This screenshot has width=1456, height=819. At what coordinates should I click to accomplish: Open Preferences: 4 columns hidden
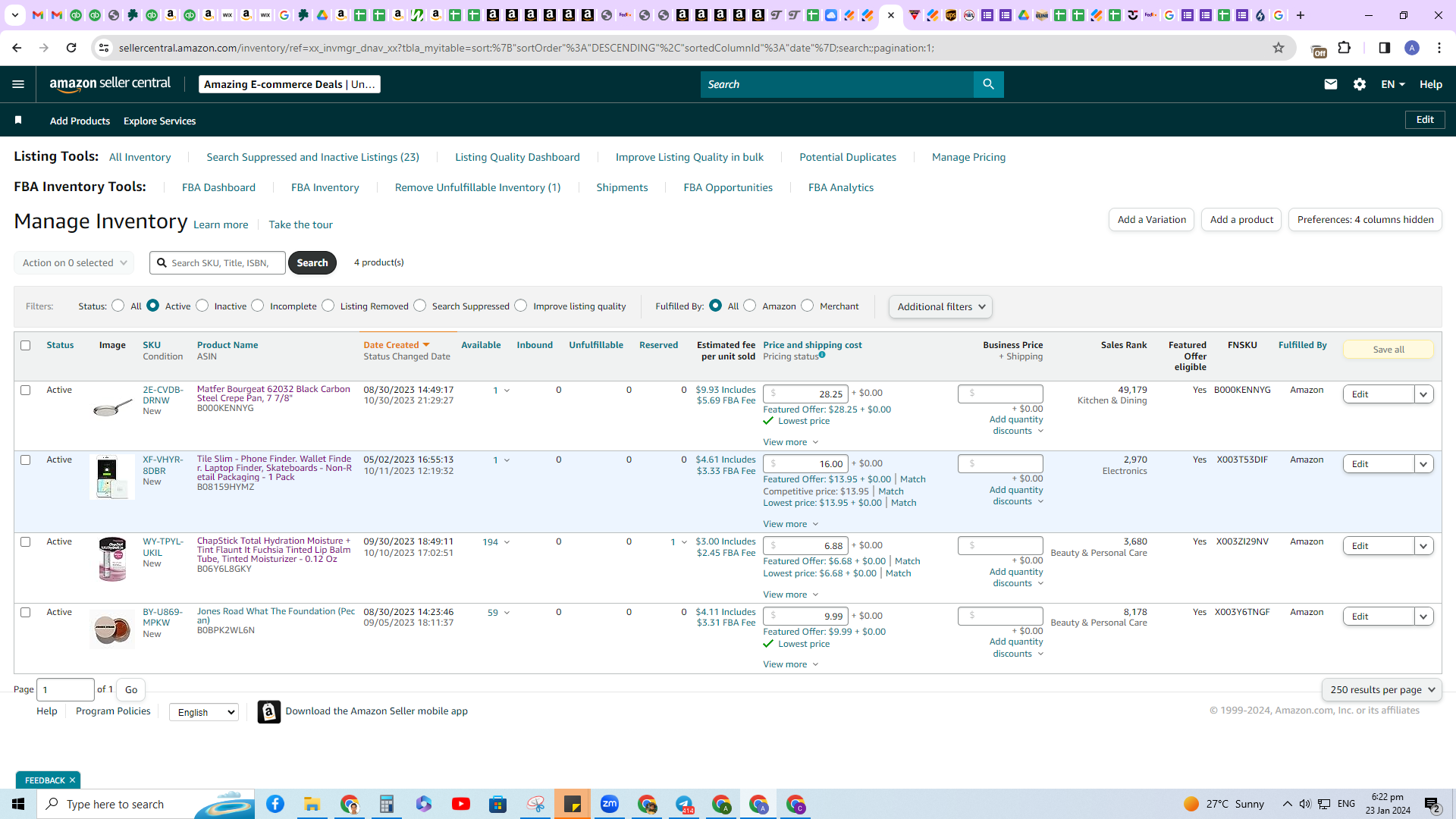1365,220
